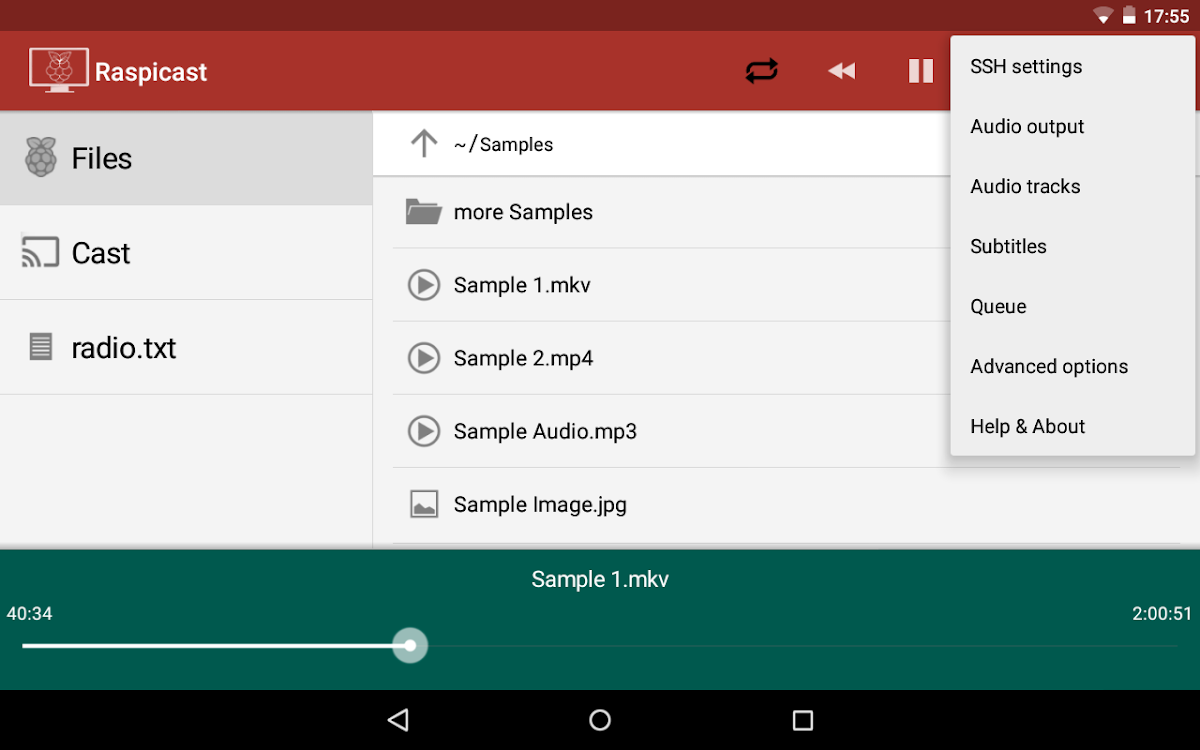Play the Sample 2.mp4 file
The image size is (1200, 750).
523,358
